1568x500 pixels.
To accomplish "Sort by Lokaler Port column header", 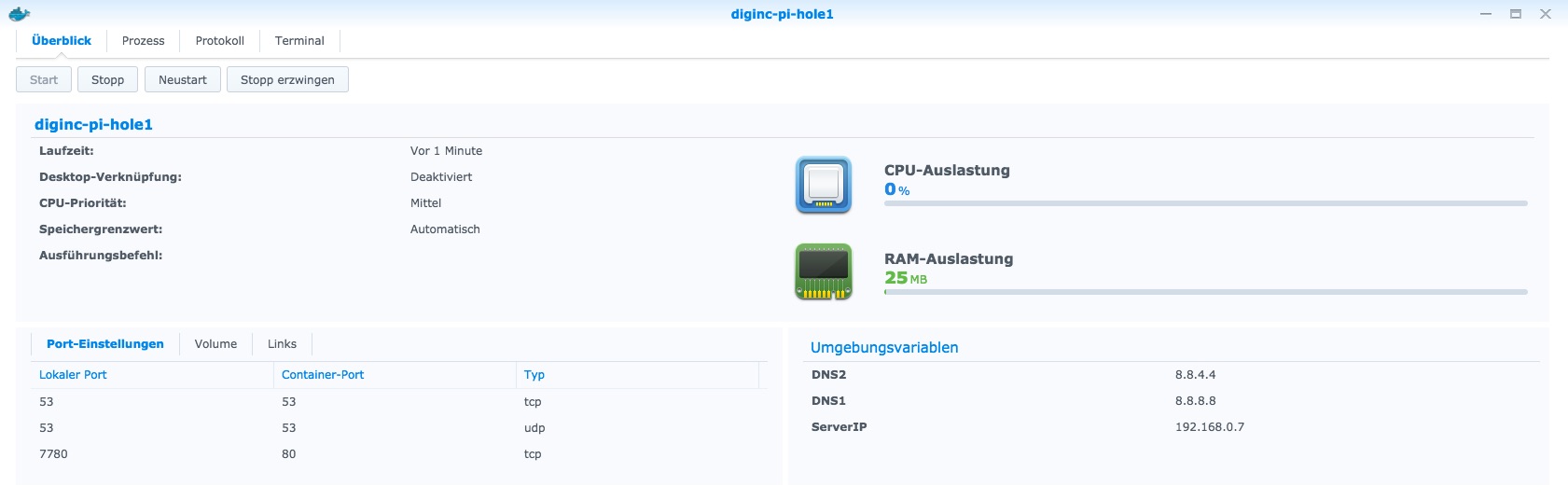I will click(151, 375).
